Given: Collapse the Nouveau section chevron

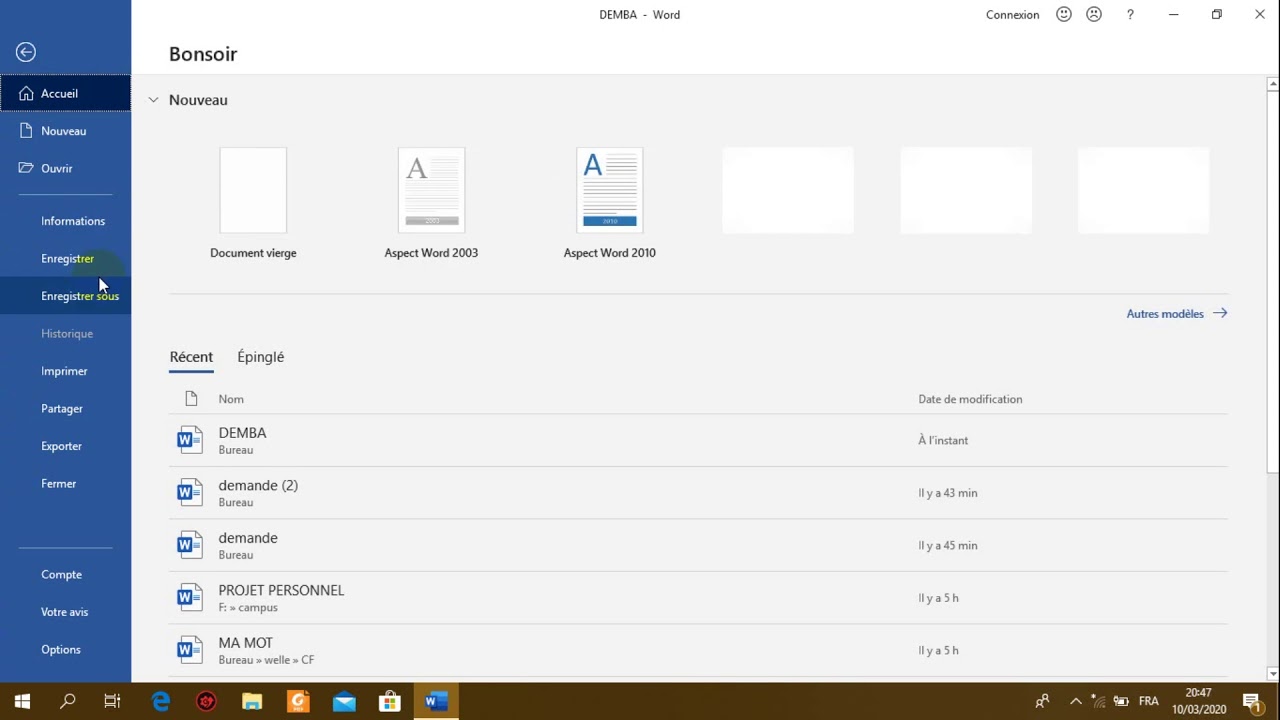Looking at the screenshot, I should 153,99.
